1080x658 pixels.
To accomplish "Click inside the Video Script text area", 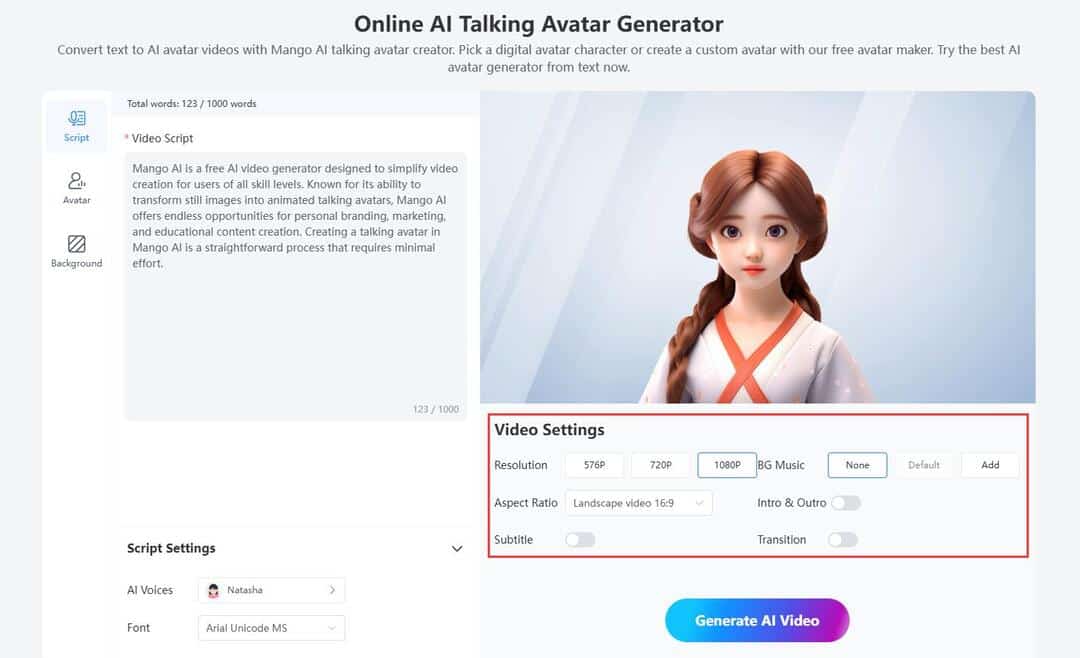I will [295, 286].
